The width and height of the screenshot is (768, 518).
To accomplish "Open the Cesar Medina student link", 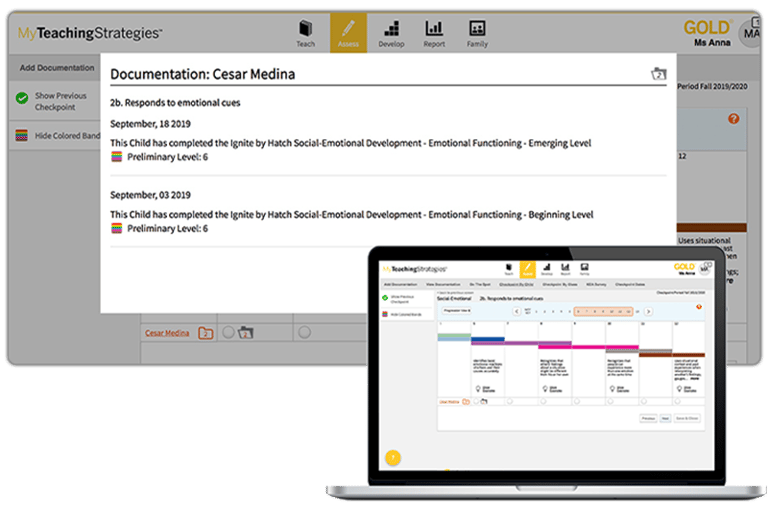I will click(167, 333).
